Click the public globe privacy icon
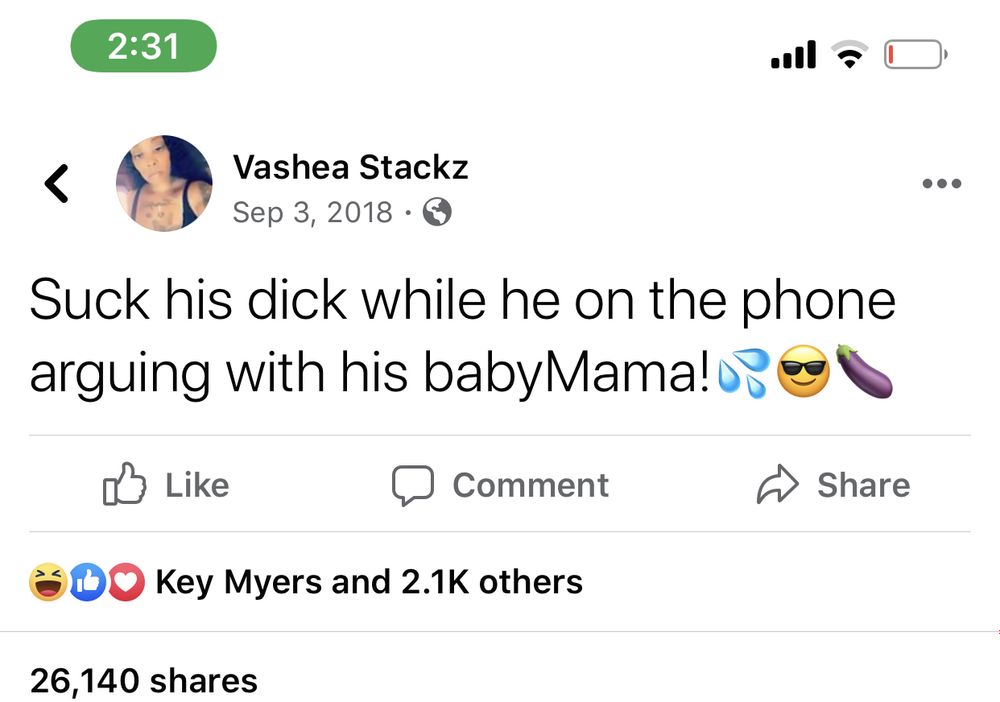 tap(437, 212)
